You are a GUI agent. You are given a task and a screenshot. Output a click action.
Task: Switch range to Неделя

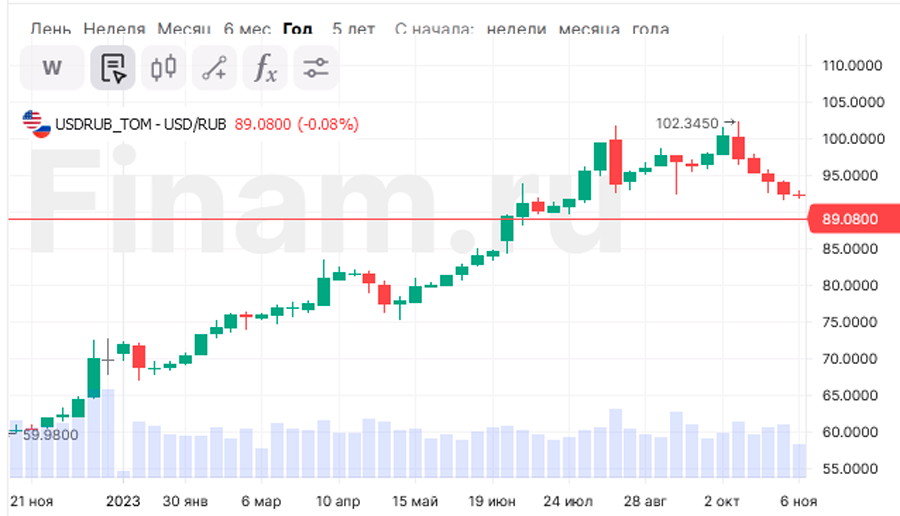coord(114,29)
